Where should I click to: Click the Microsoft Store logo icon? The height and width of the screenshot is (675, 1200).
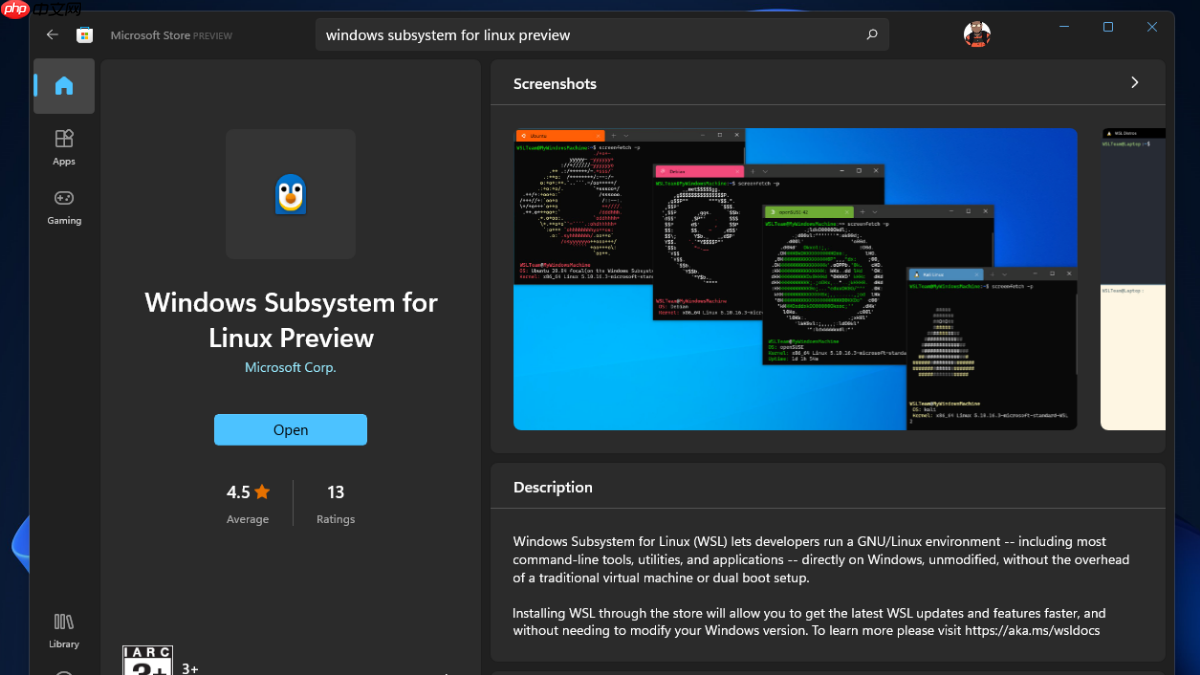(x=85, y=35)
